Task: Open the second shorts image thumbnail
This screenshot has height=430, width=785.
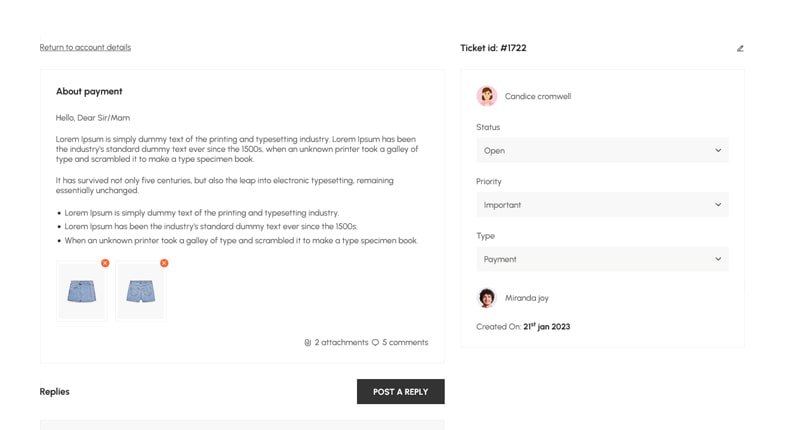Action: (x=141, y=292)
